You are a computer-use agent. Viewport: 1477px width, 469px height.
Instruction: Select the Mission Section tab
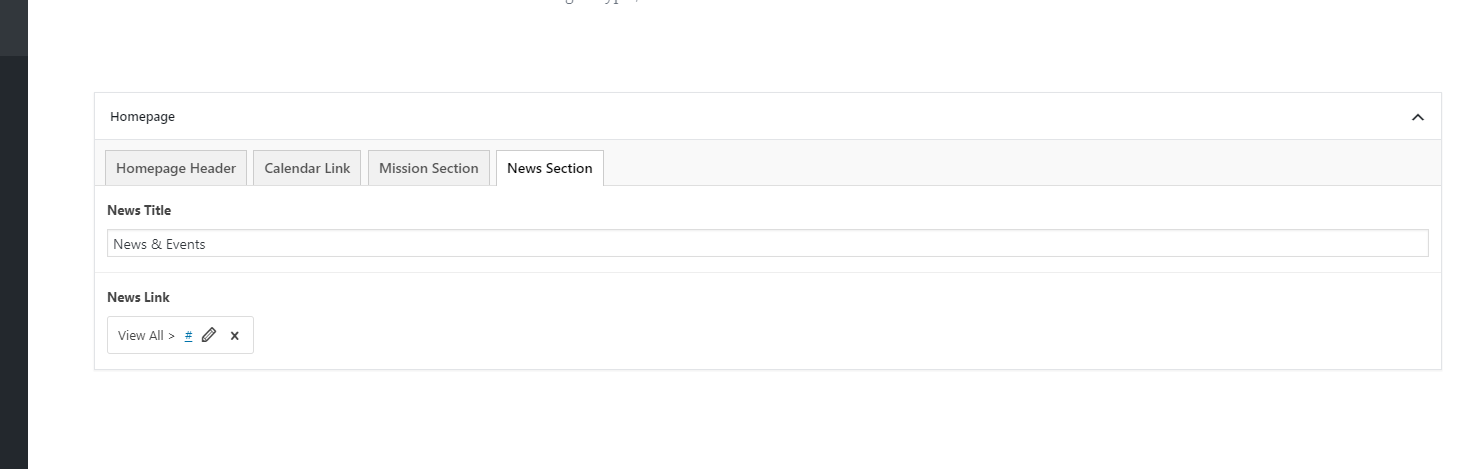coord(428,168)
